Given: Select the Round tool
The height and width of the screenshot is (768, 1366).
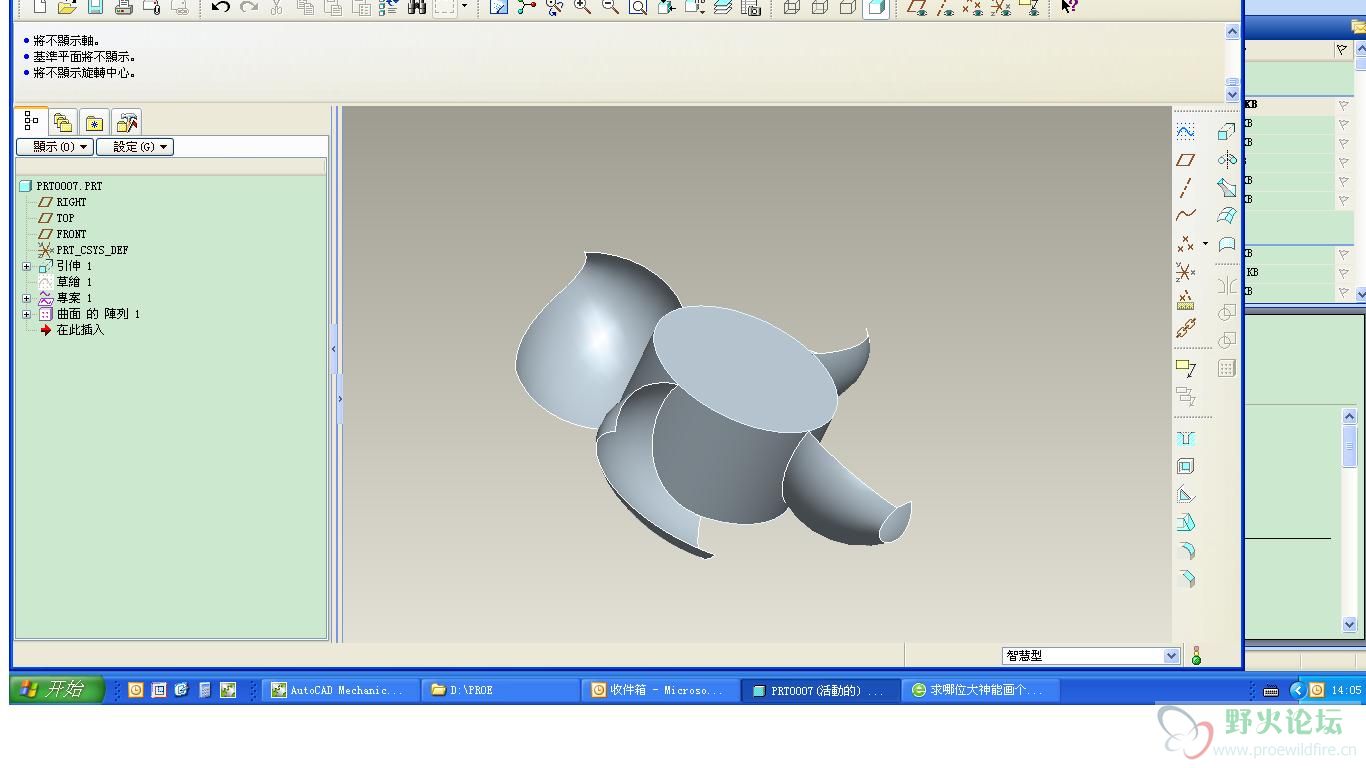Looking at the screenshot, I should (x=1186, y=550).
